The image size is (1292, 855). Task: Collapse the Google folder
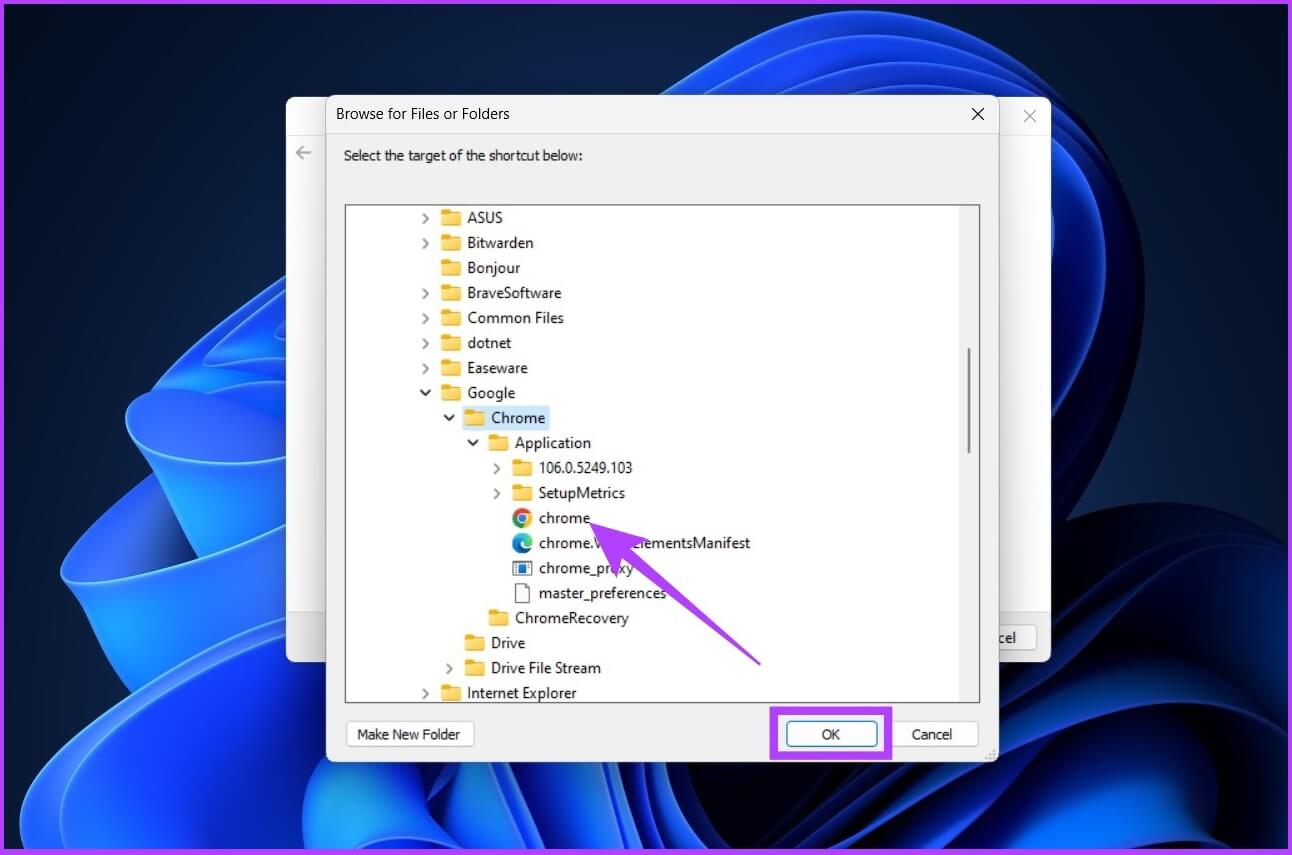[425, 392]
